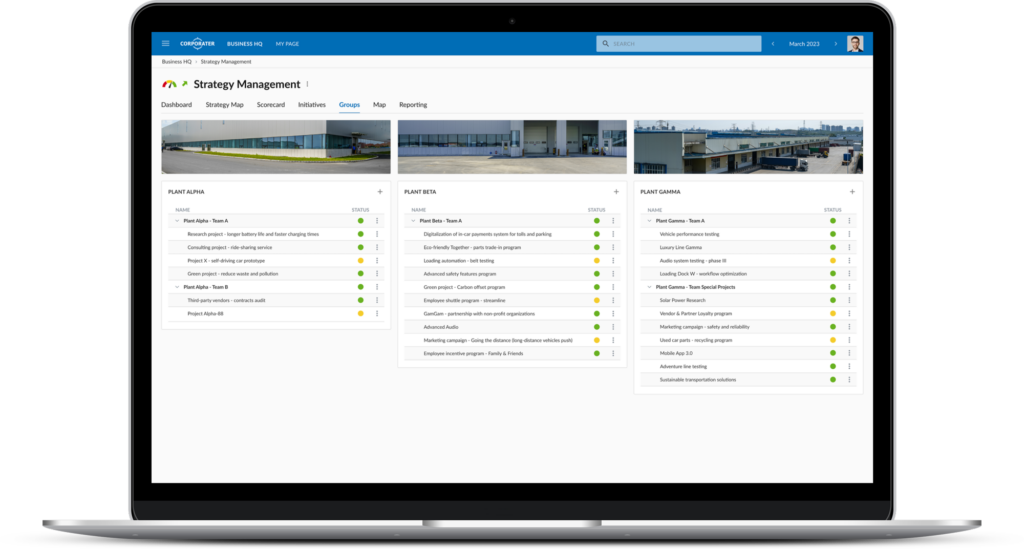Screen dimensions: 1024x549
Task: Open Digitalization of in-car payments row
Action: [x=512, y=234]
